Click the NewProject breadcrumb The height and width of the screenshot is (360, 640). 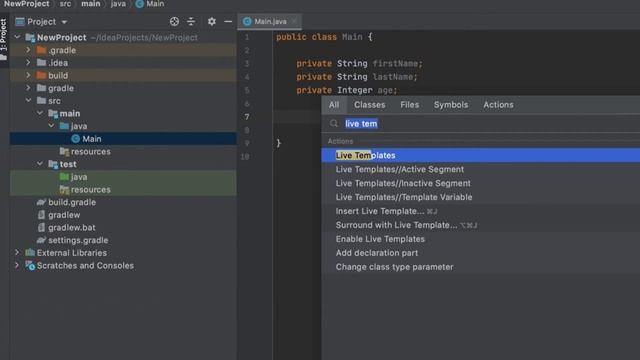pos(27,4)
